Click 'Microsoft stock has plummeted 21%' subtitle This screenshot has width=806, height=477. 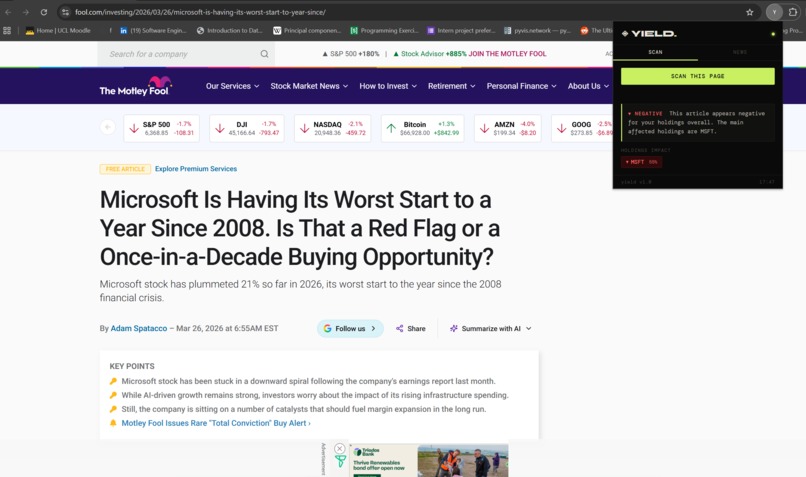point(300,290)
